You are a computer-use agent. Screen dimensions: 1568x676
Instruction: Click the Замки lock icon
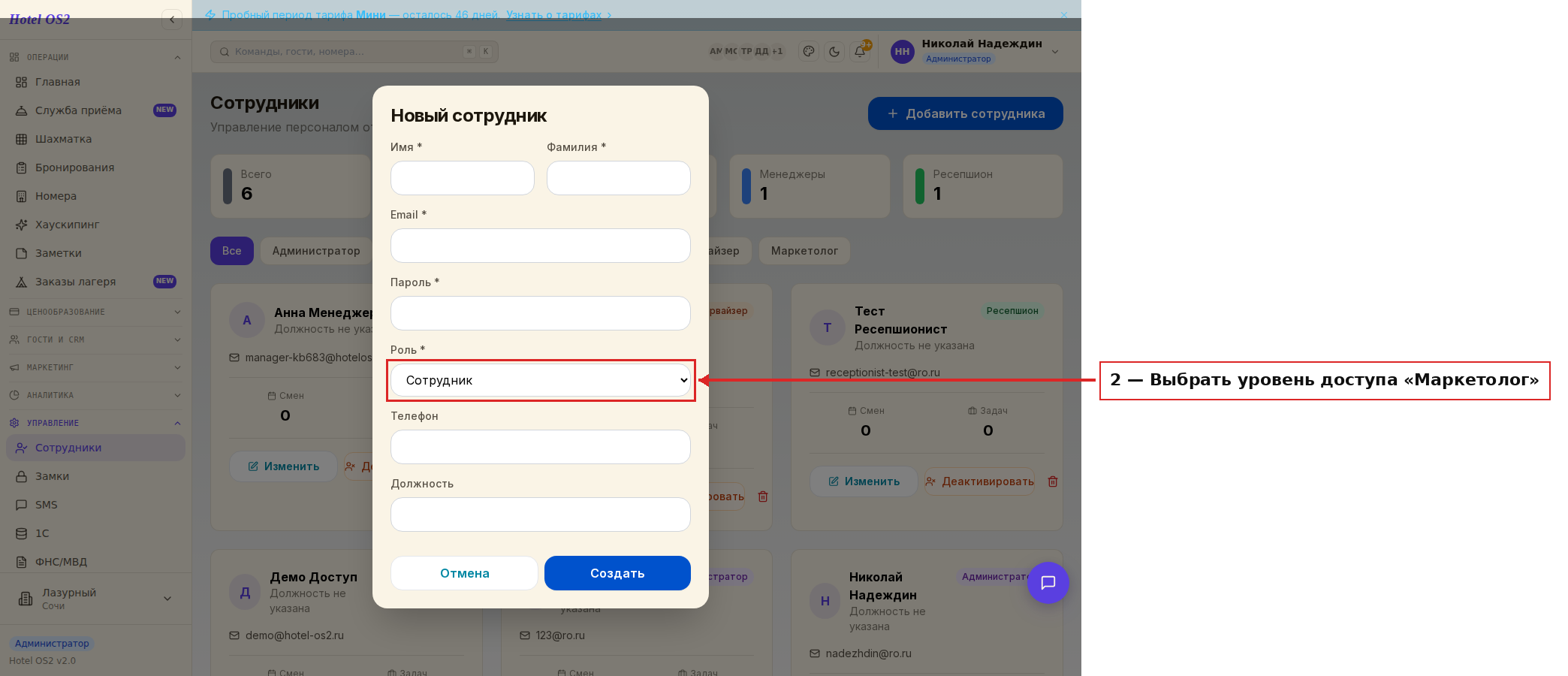click(x=22, y=476)
